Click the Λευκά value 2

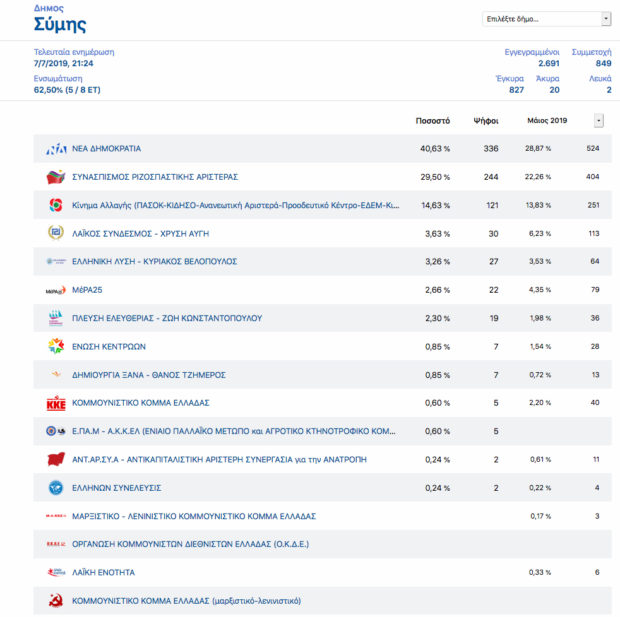tap(609, 90)
